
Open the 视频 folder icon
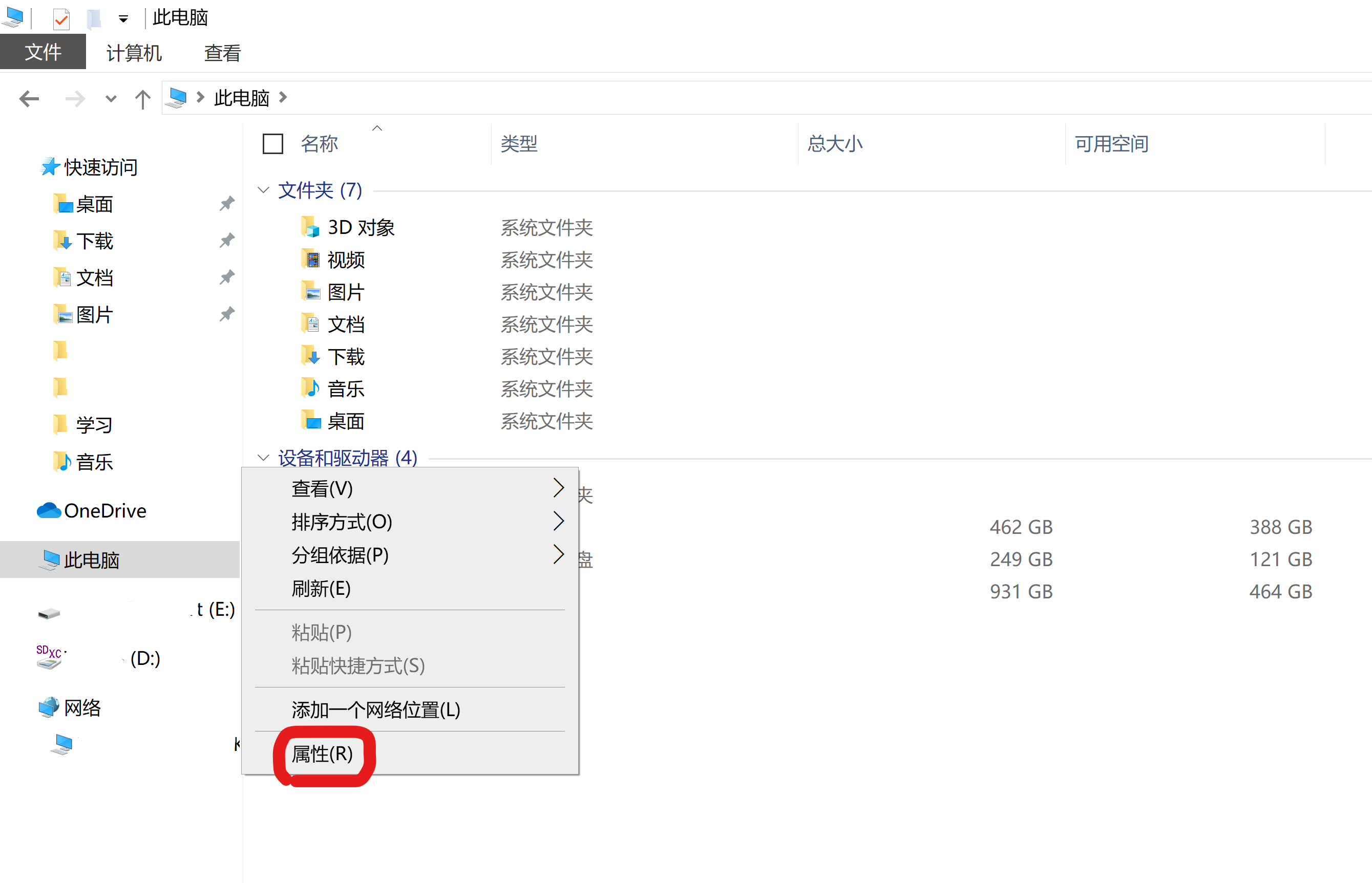310,260
